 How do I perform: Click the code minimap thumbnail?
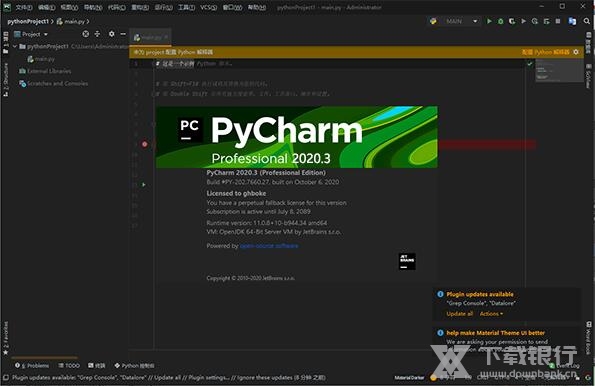[x=559, y=70]
